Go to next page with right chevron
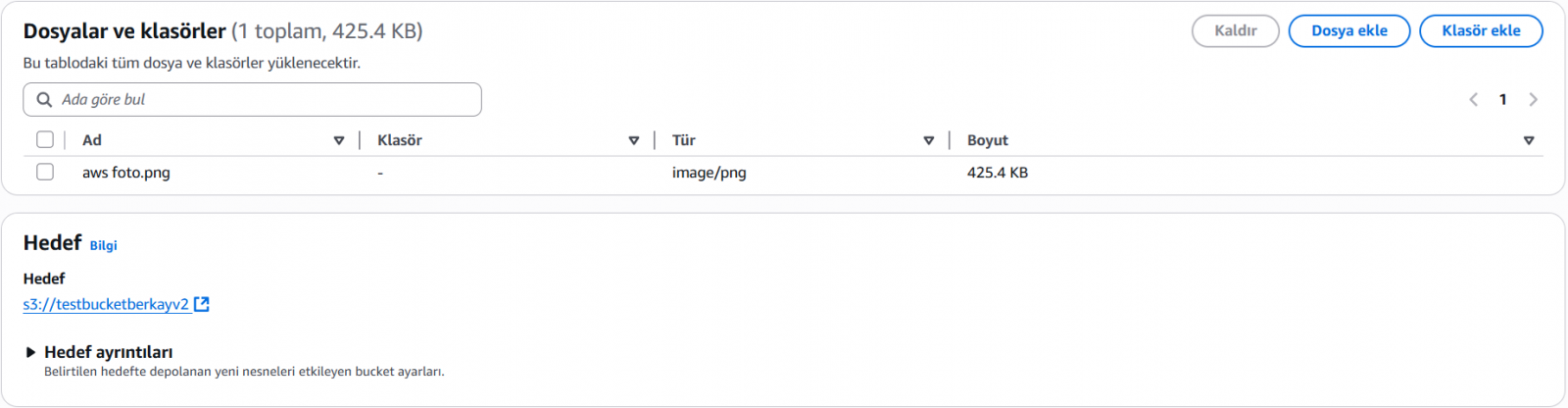The height and width of the screenshot is (408, 1568). coord(1534,100)
